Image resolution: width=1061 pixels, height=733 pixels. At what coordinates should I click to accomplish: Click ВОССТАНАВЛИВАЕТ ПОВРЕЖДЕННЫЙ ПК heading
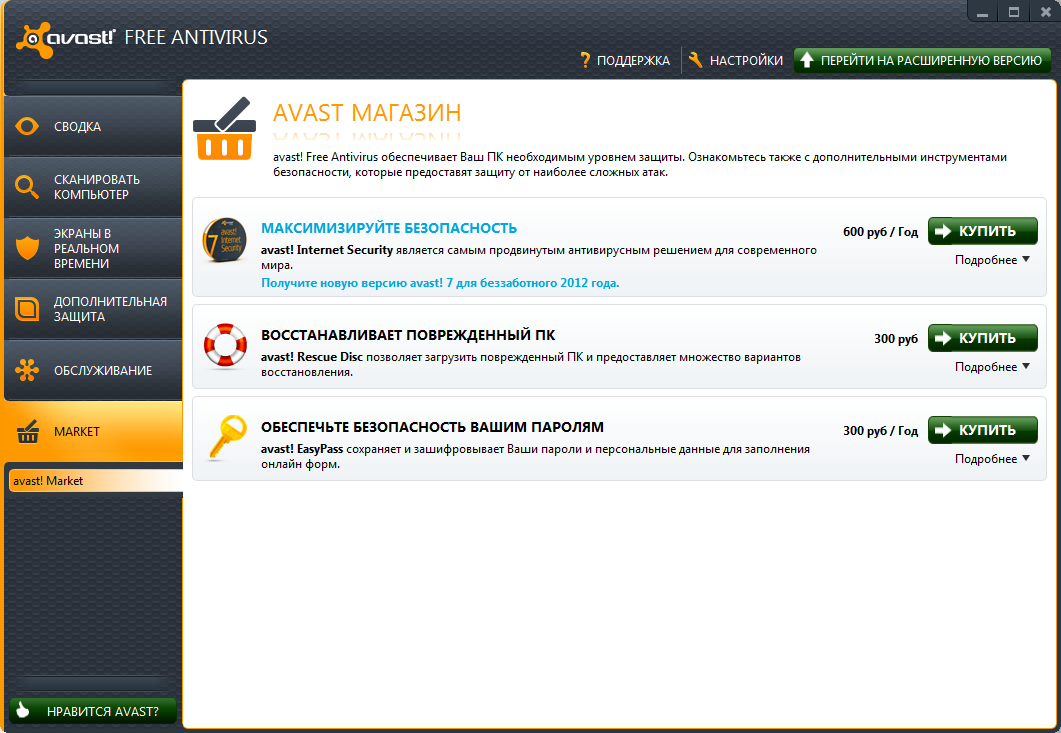tap(408, 335)
